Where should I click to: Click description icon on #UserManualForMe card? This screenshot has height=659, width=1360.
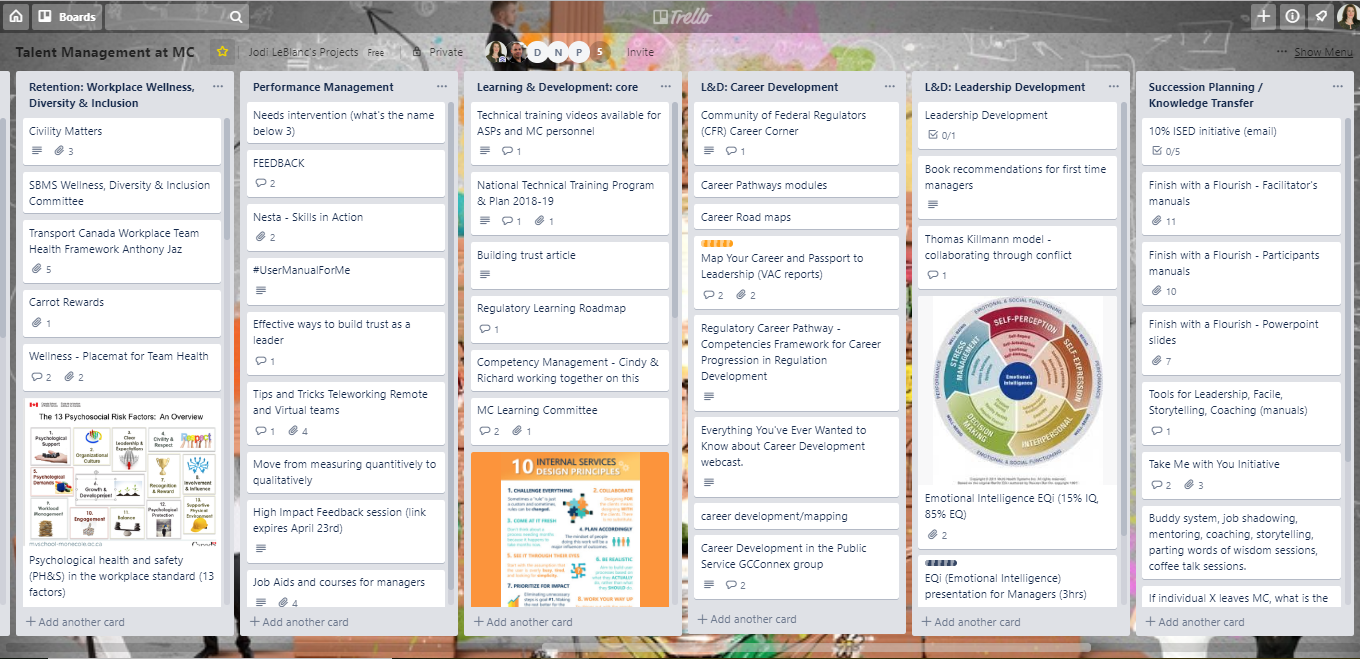coord(261,291)
